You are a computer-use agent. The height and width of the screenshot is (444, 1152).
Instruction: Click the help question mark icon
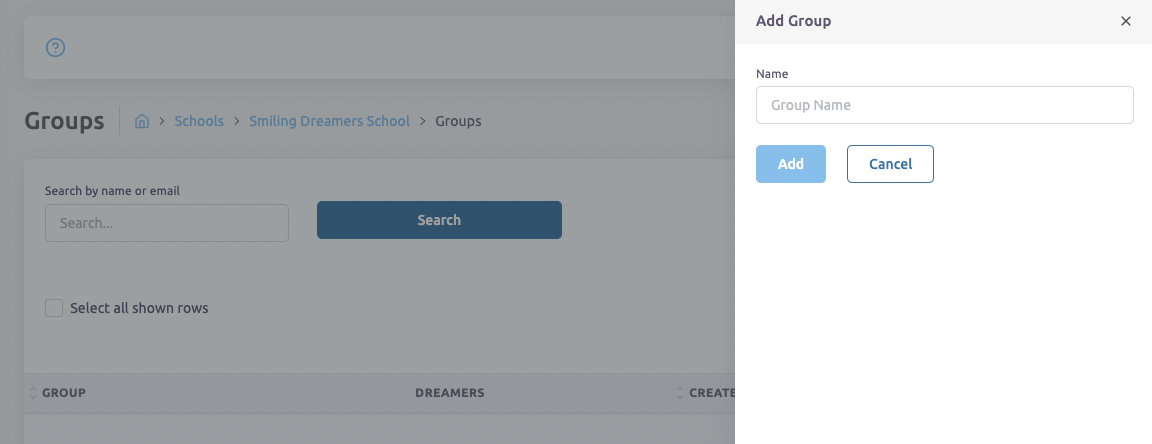tap(56, 47)
